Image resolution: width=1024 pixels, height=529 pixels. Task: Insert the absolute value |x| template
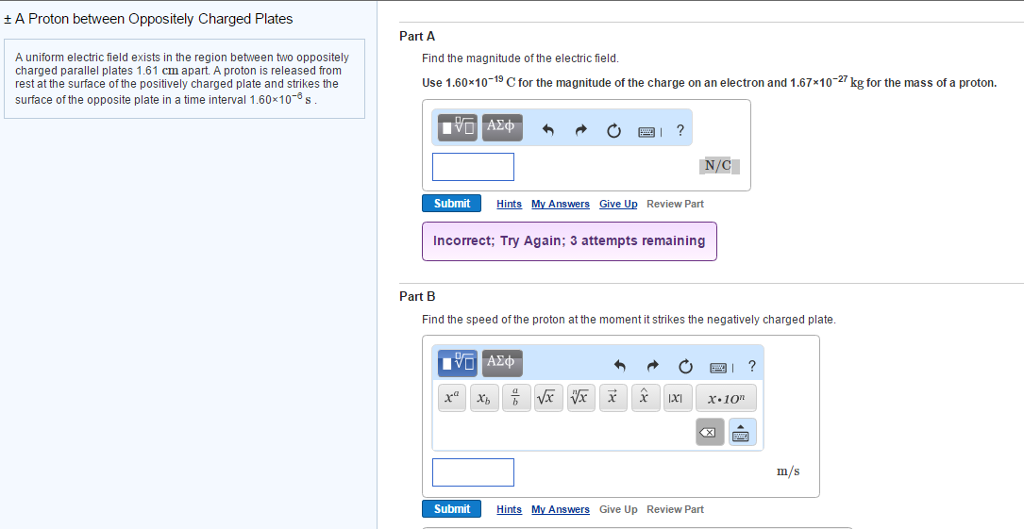pyautogui.click(x=676, y=398)
